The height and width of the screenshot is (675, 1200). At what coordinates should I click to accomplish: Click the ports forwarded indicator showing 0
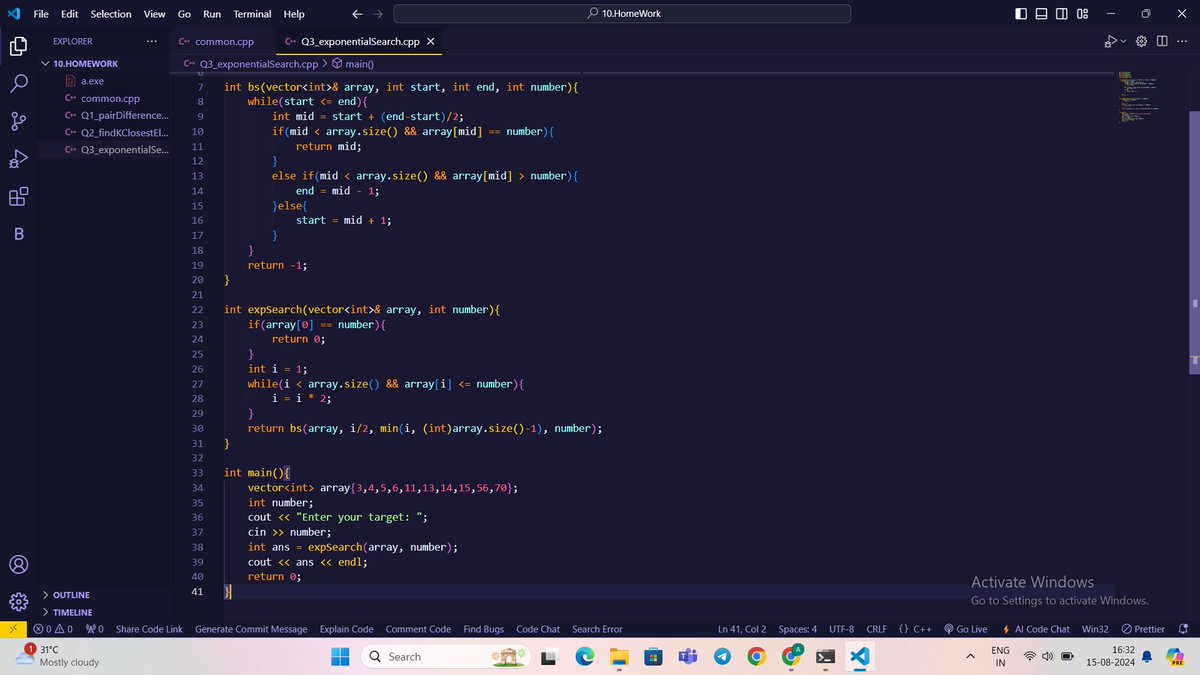pyautogui.click(x=95, y=629)
